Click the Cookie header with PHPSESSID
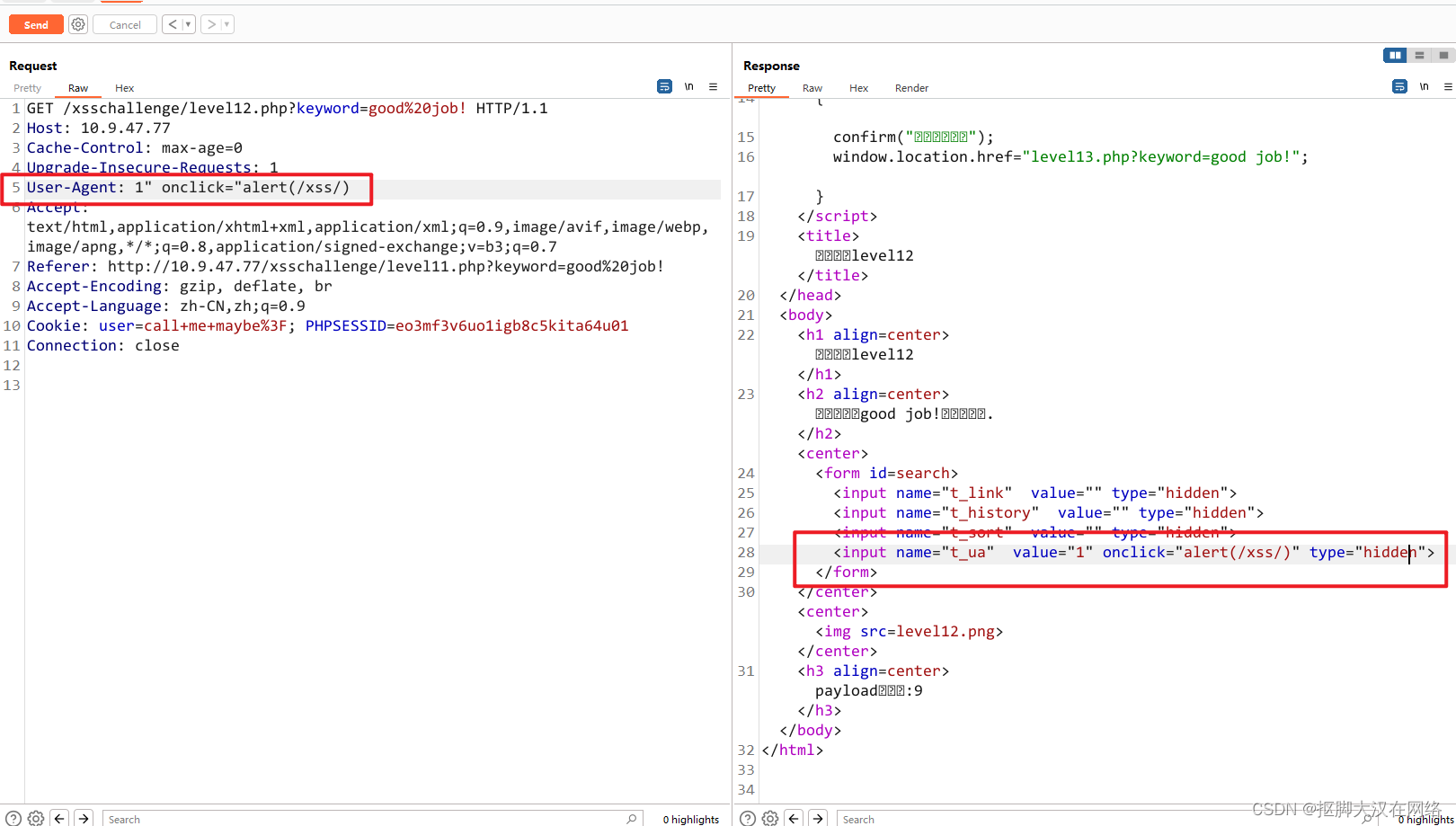Image resolution: width=1456 pixels, height=826 pixels. 328,325
